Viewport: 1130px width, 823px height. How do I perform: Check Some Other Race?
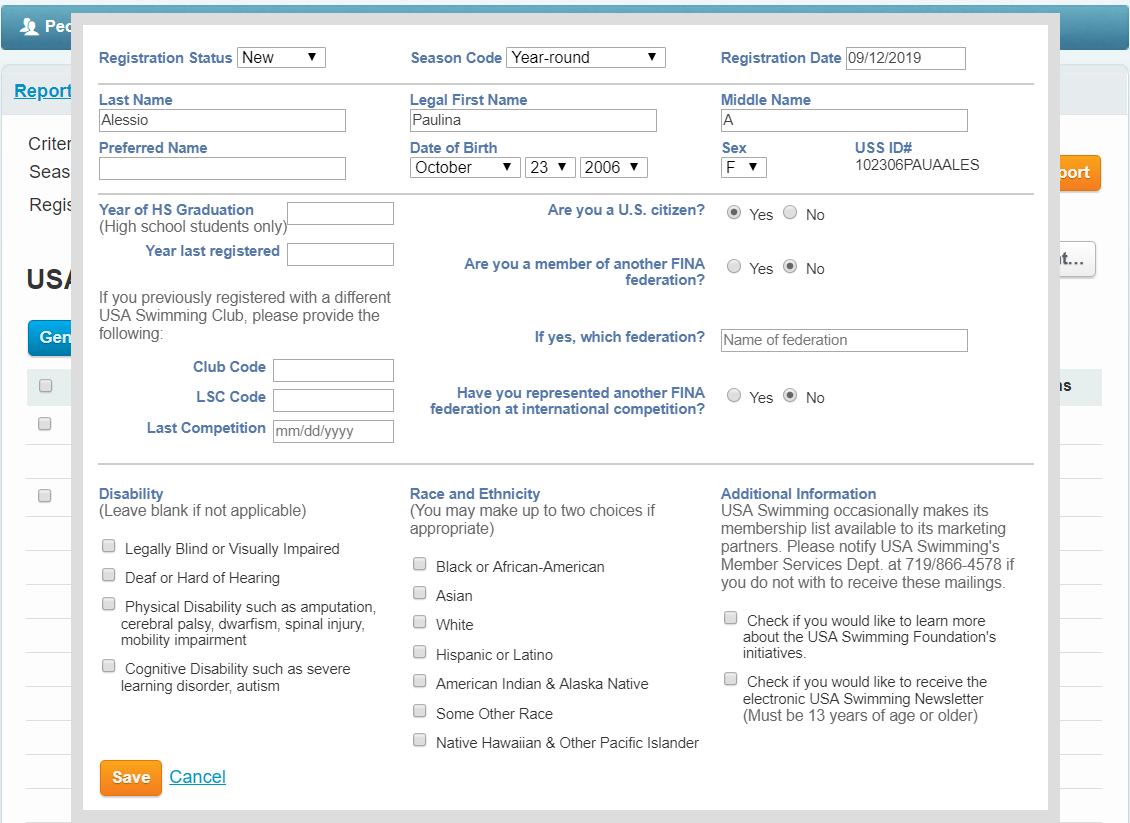(419, 711)
